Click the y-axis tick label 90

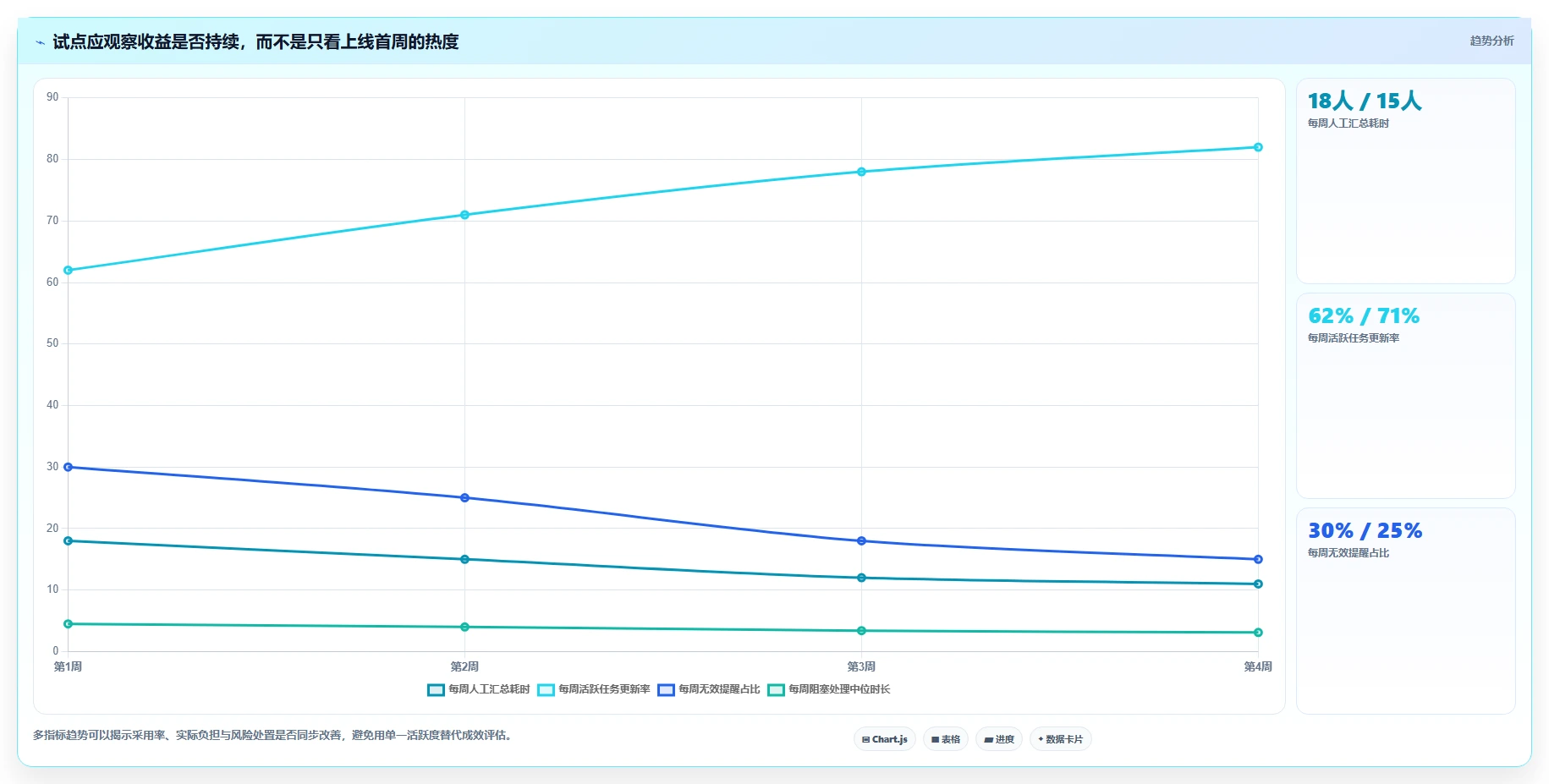tap(52, 97)
